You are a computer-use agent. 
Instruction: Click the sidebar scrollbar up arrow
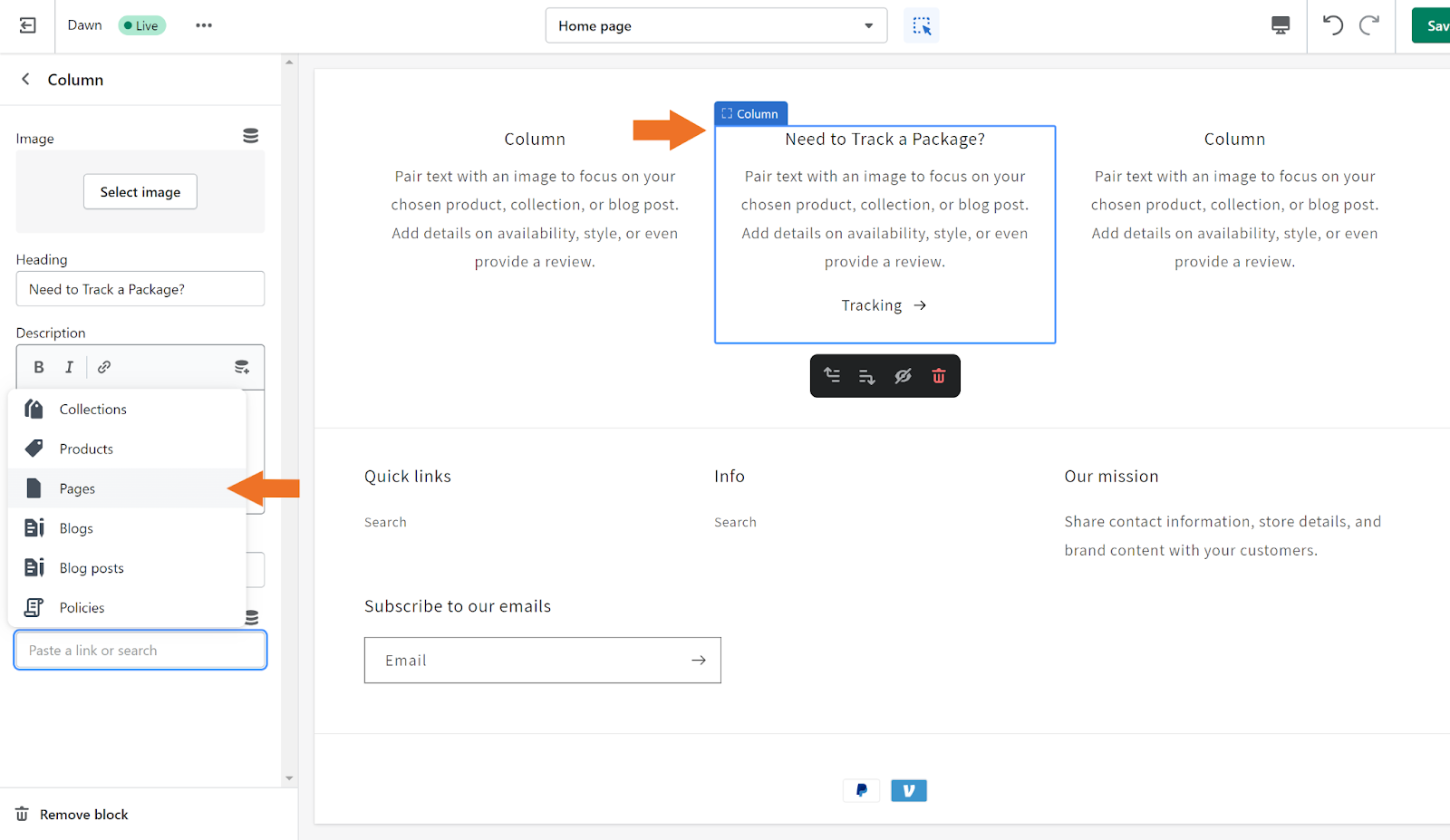click(289, 63)
